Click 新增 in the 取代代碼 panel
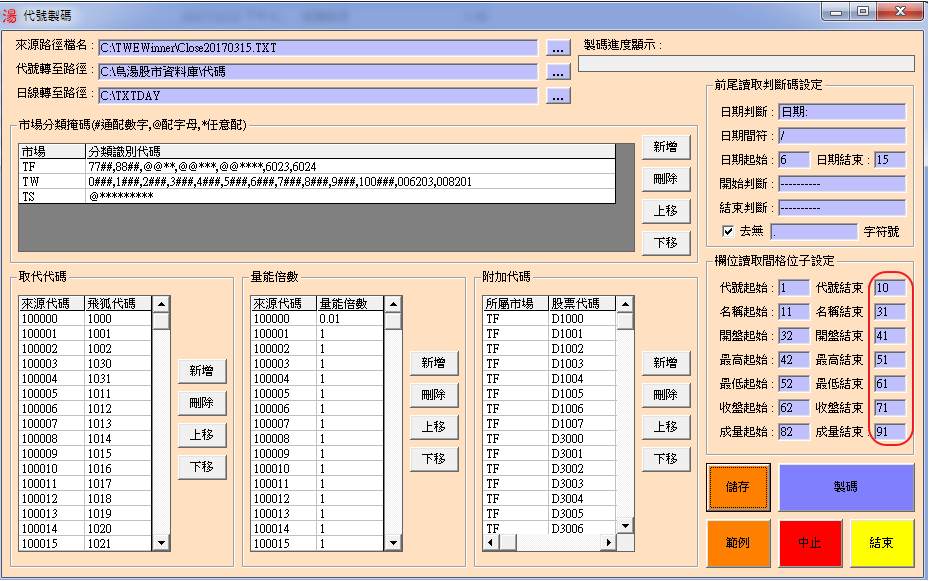The image size is (930, 581). click(202, 371)
